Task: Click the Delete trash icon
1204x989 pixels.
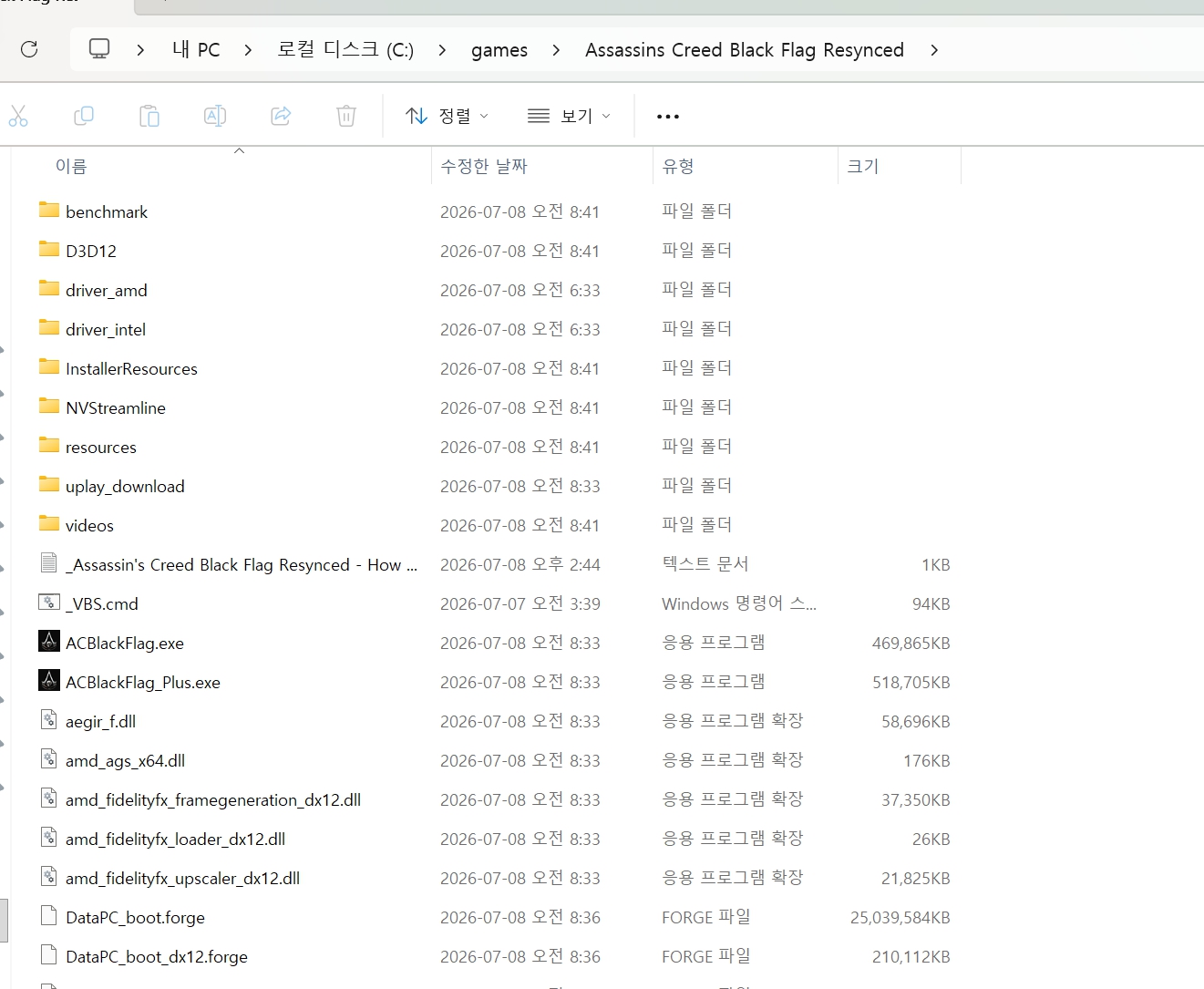Action: point(346,116)
